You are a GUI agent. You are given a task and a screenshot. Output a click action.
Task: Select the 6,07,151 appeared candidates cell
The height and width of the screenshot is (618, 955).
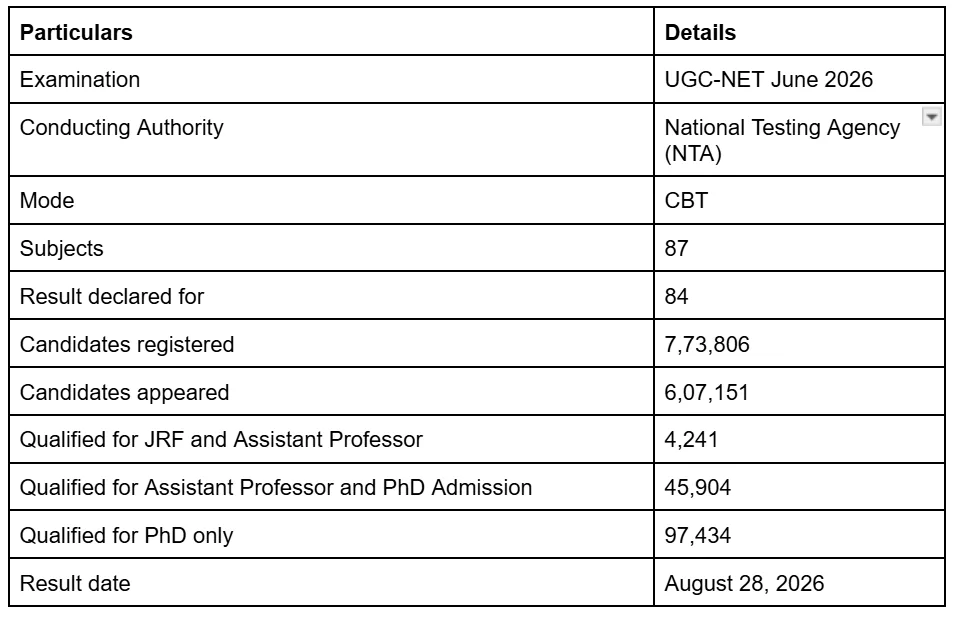799,392
